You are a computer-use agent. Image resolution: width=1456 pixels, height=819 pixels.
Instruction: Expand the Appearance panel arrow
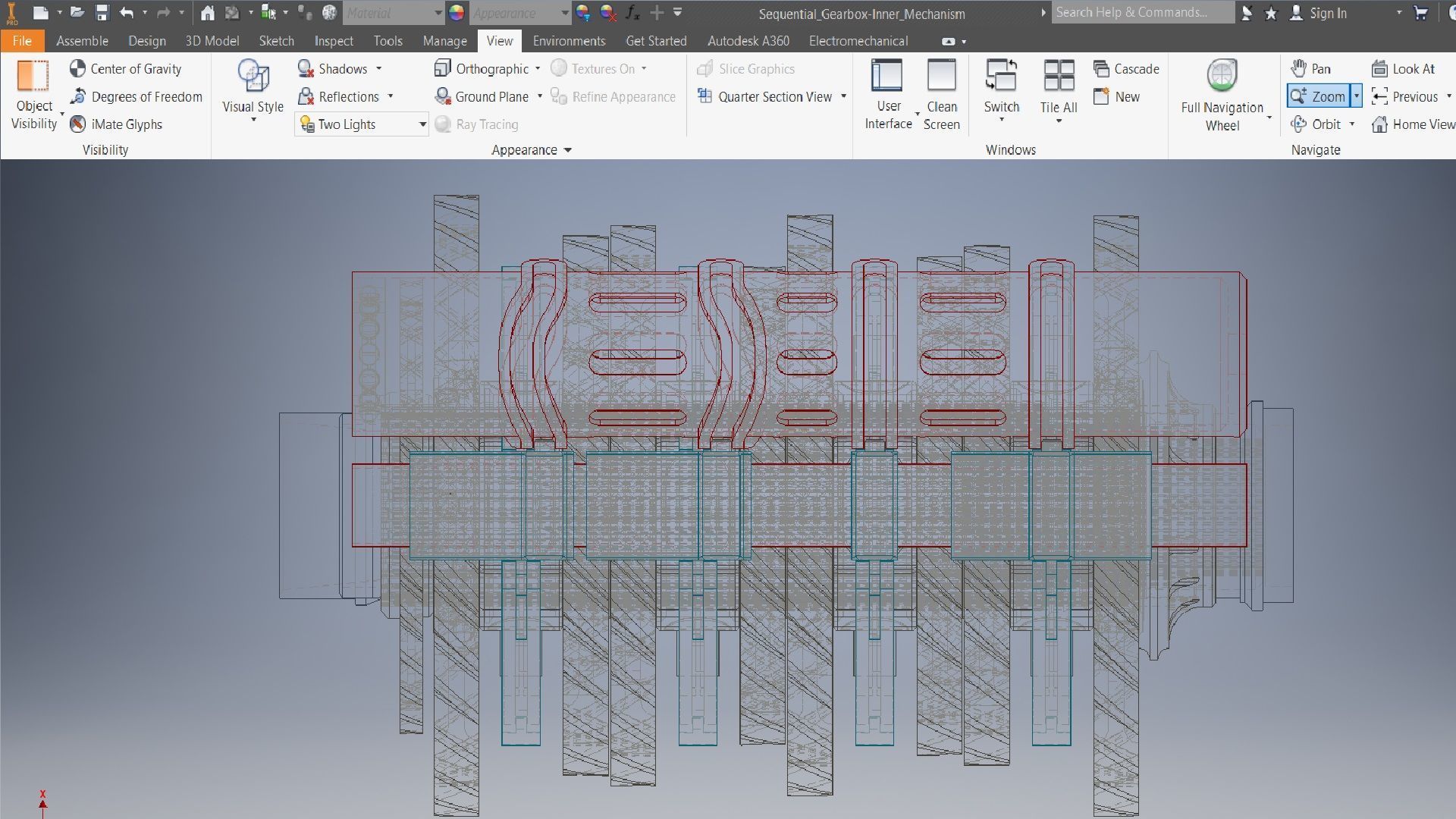coord(567,150)
